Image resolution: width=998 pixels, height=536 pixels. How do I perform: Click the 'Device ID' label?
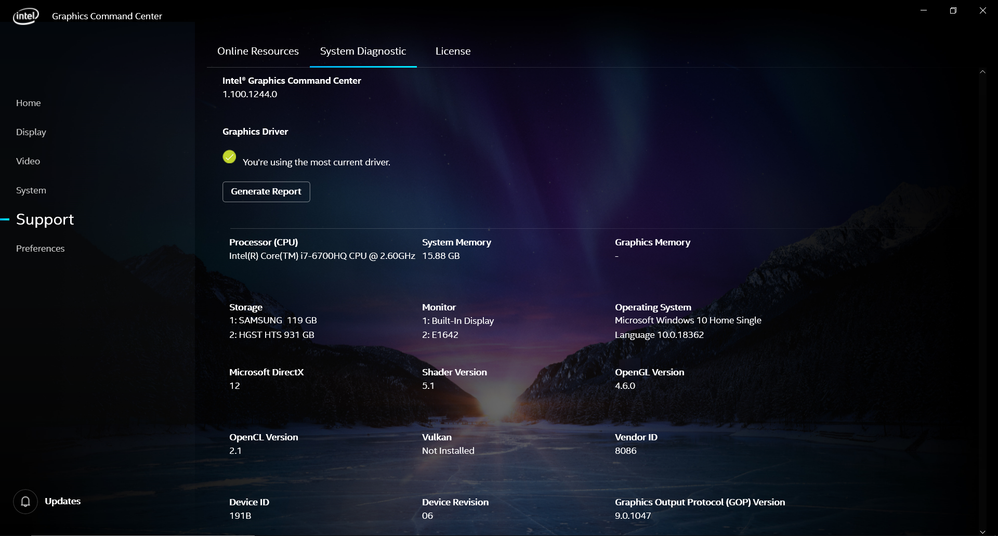249,502
